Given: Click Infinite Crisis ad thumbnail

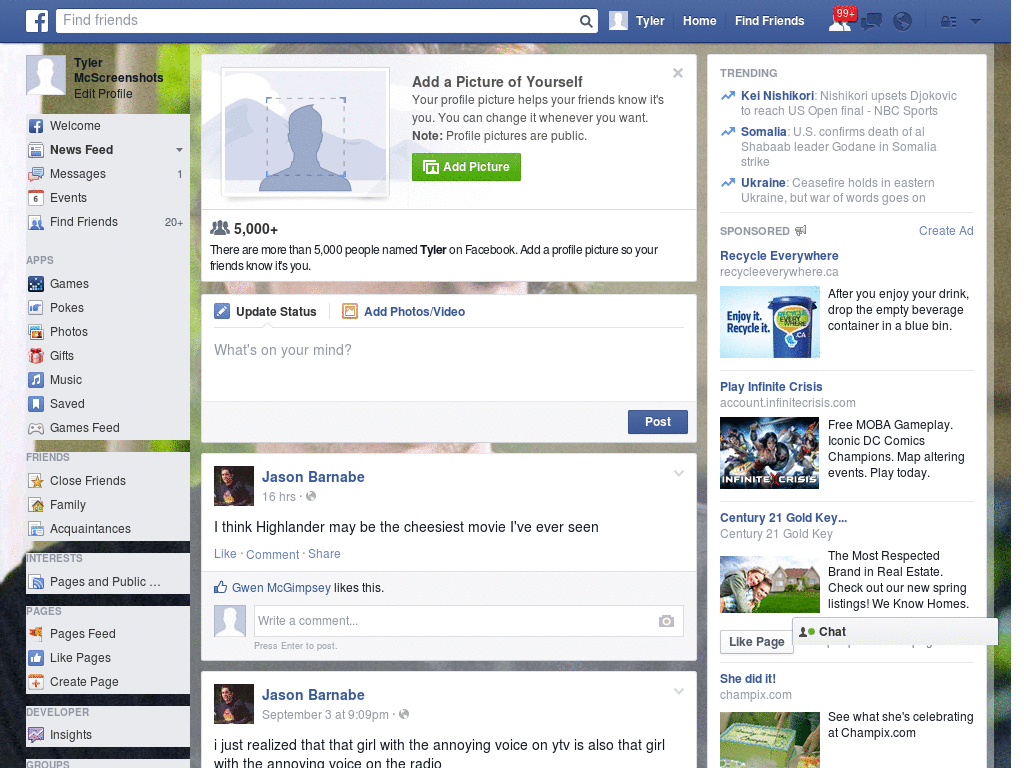Looking at the screenshot, I should (x=769, y=453).
